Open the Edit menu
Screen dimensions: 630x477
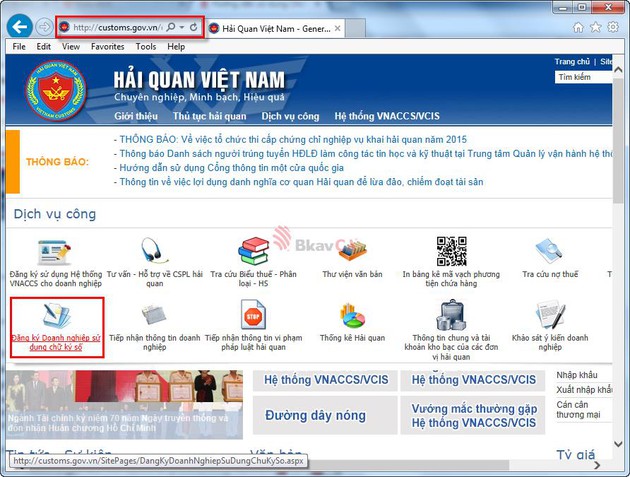[43, 47]
